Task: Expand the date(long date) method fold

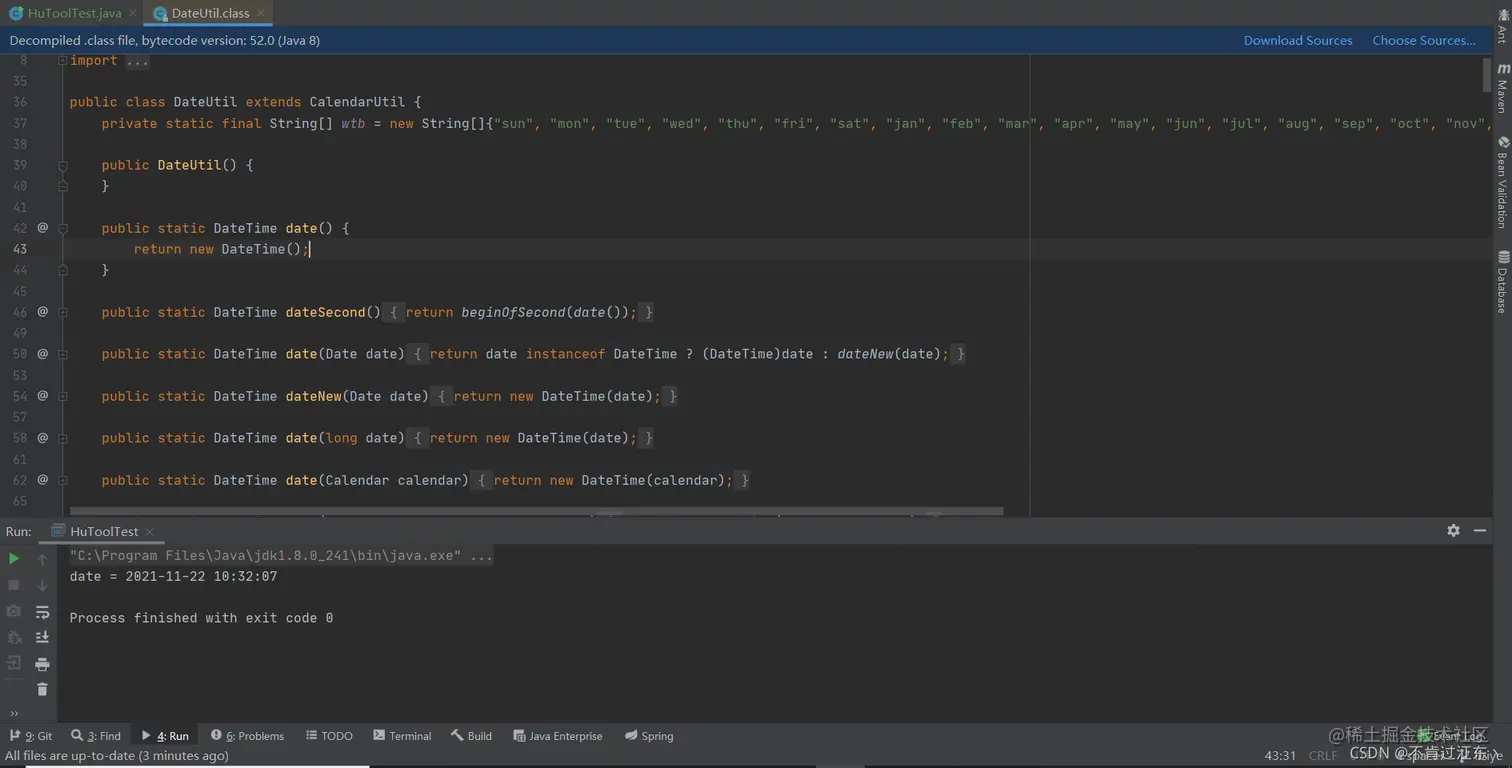Action: [x=62, y=438]
